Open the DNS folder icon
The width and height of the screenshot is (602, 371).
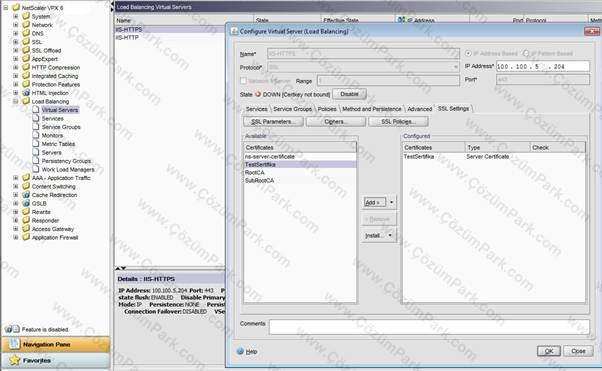(x=26, y=33)
